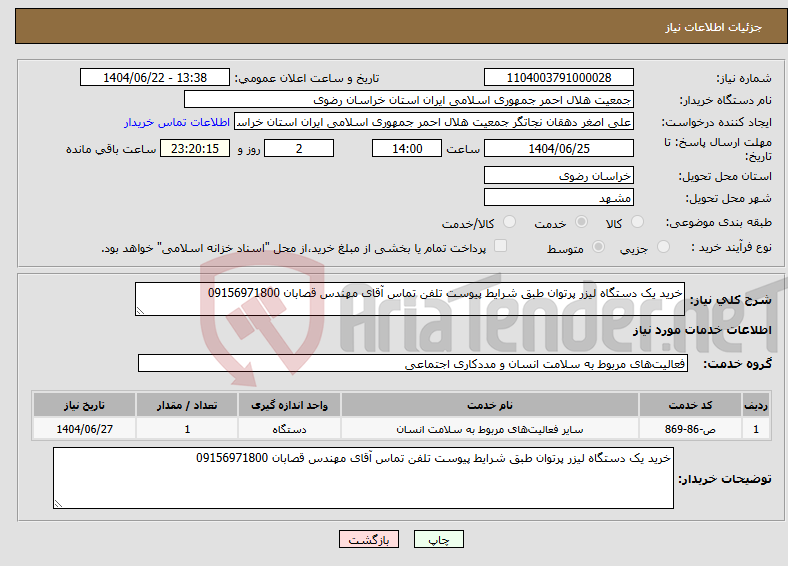
Task: Click the quantity cell beside دستگاه
Action: tap(187, 429)
